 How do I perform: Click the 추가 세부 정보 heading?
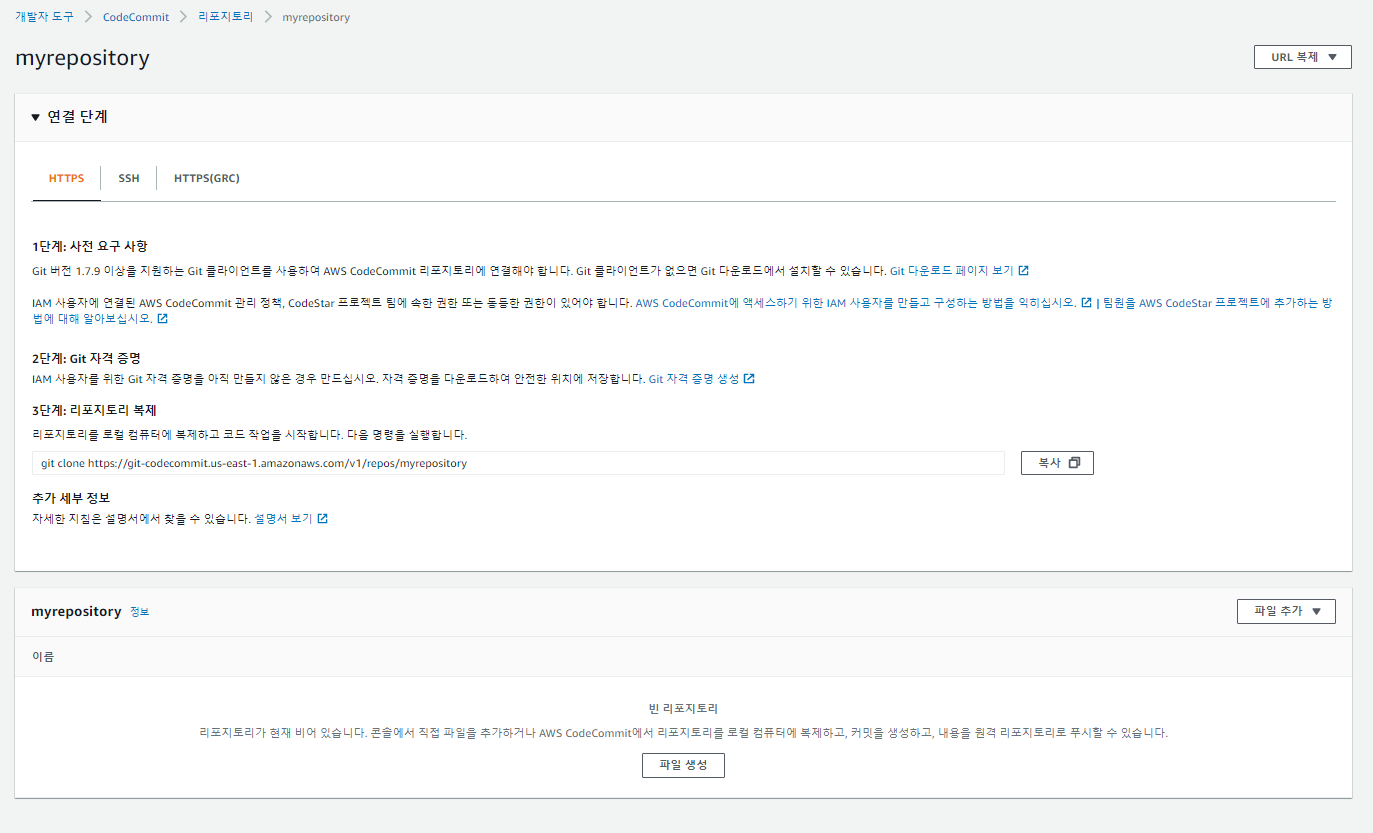tap(71, 497)
